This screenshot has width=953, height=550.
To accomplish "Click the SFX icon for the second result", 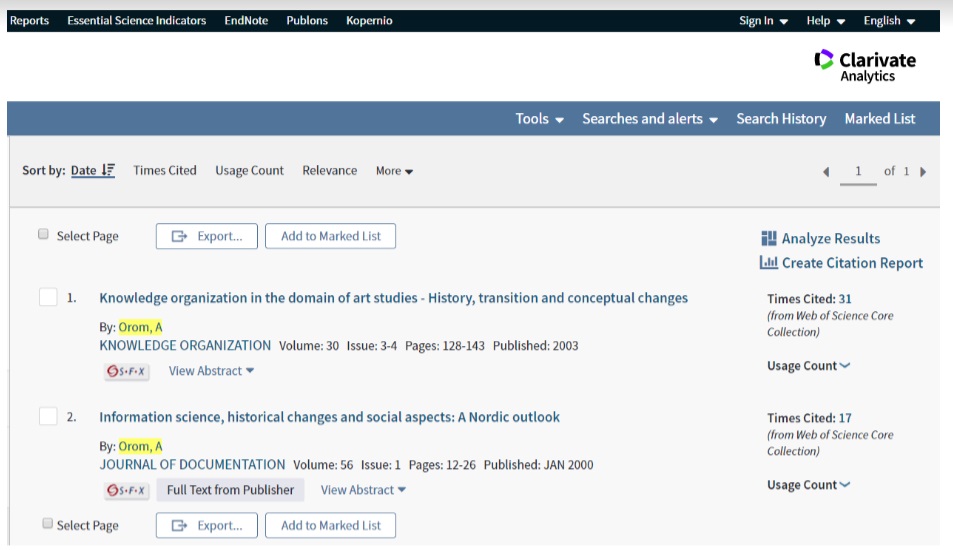I will [126, 490].
